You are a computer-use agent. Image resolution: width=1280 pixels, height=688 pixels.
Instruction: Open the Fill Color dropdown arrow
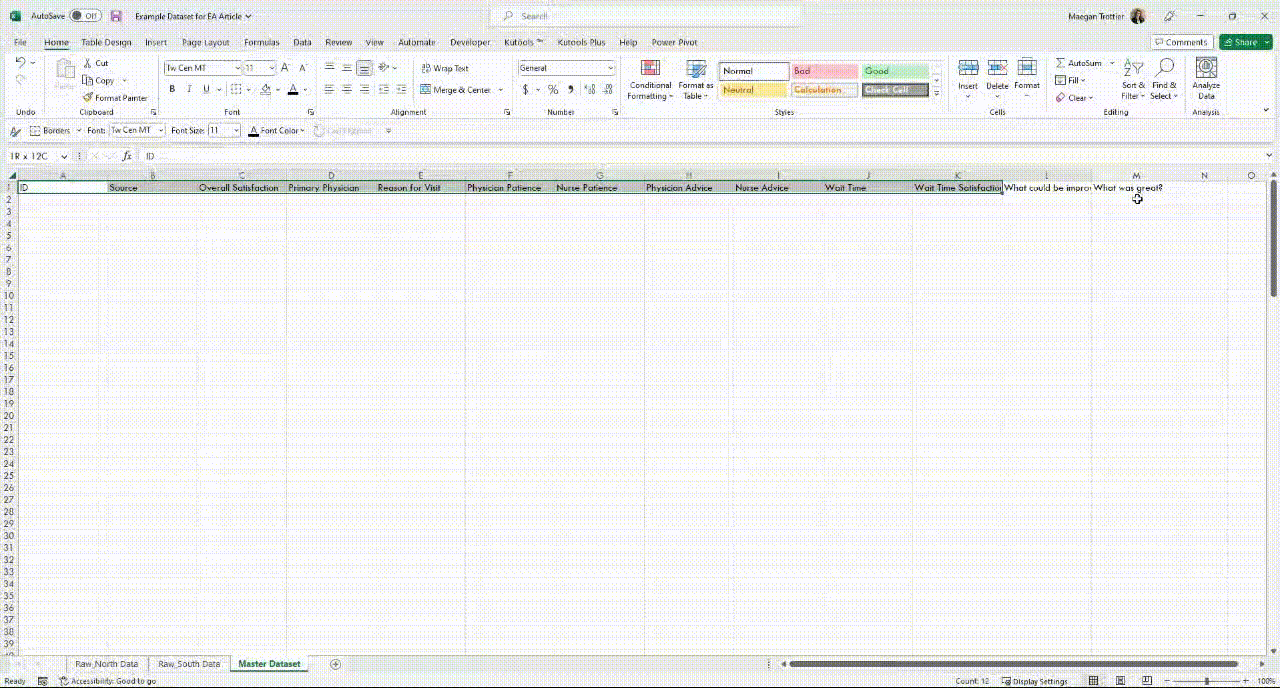[x=277, y=89]
